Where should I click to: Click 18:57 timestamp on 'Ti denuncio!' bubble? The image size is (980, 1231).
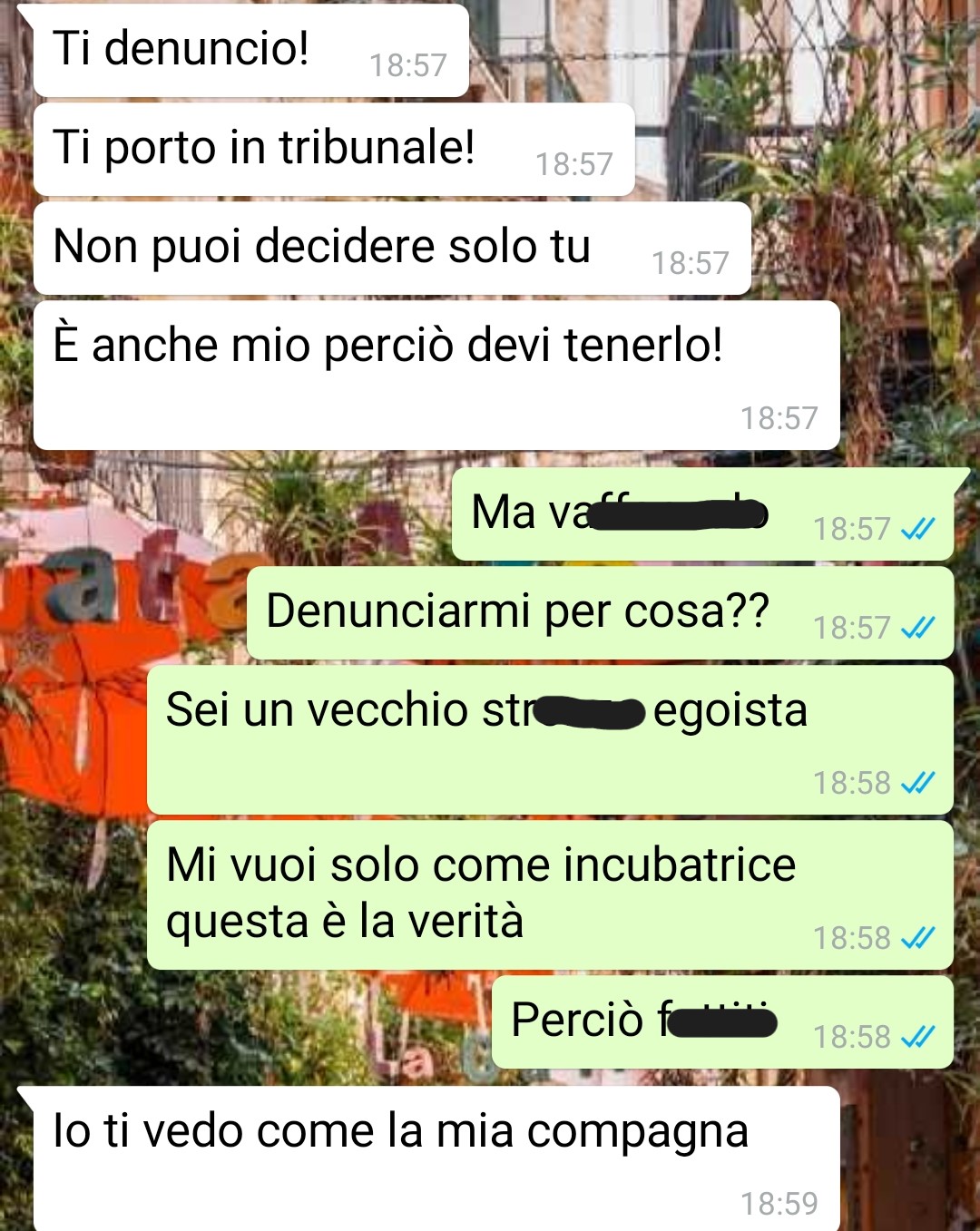(407, 65)
